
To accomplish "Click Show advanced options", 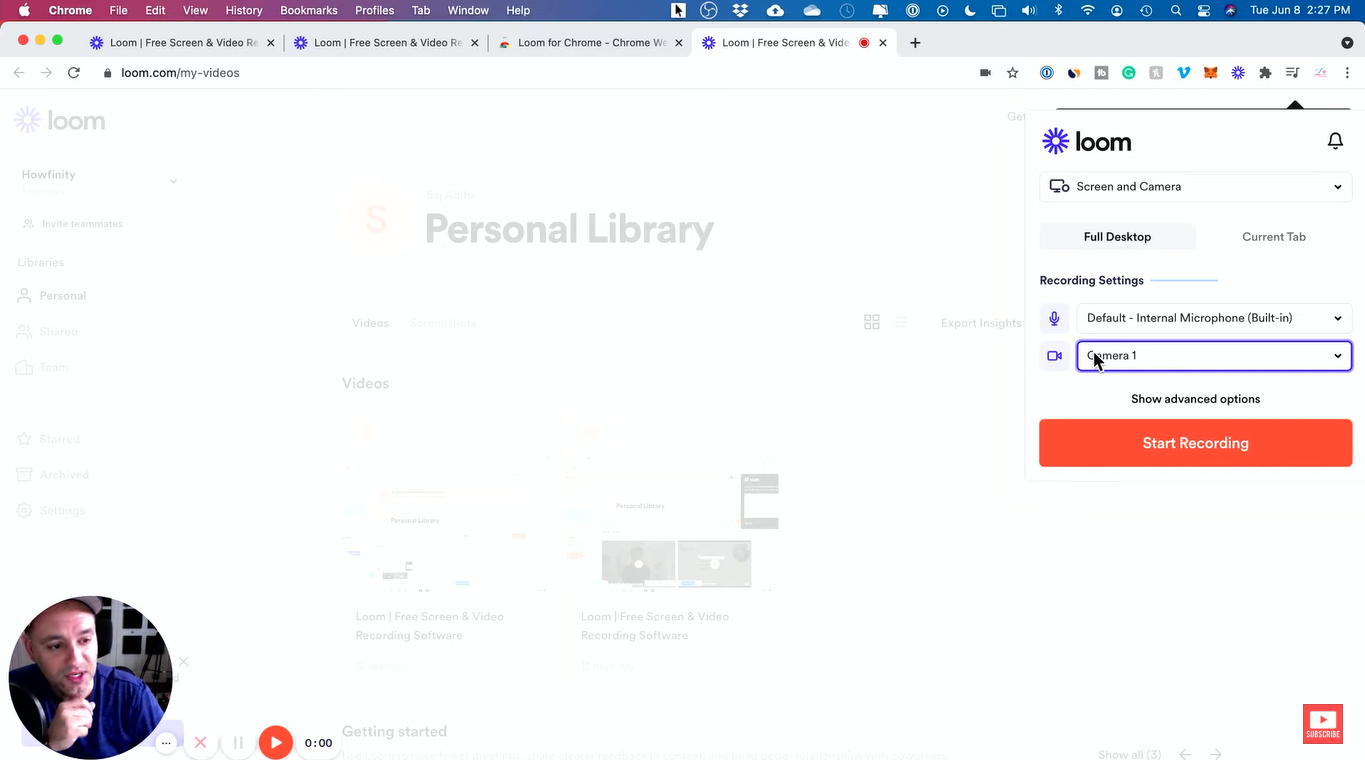I will [x=1195, y=398].
